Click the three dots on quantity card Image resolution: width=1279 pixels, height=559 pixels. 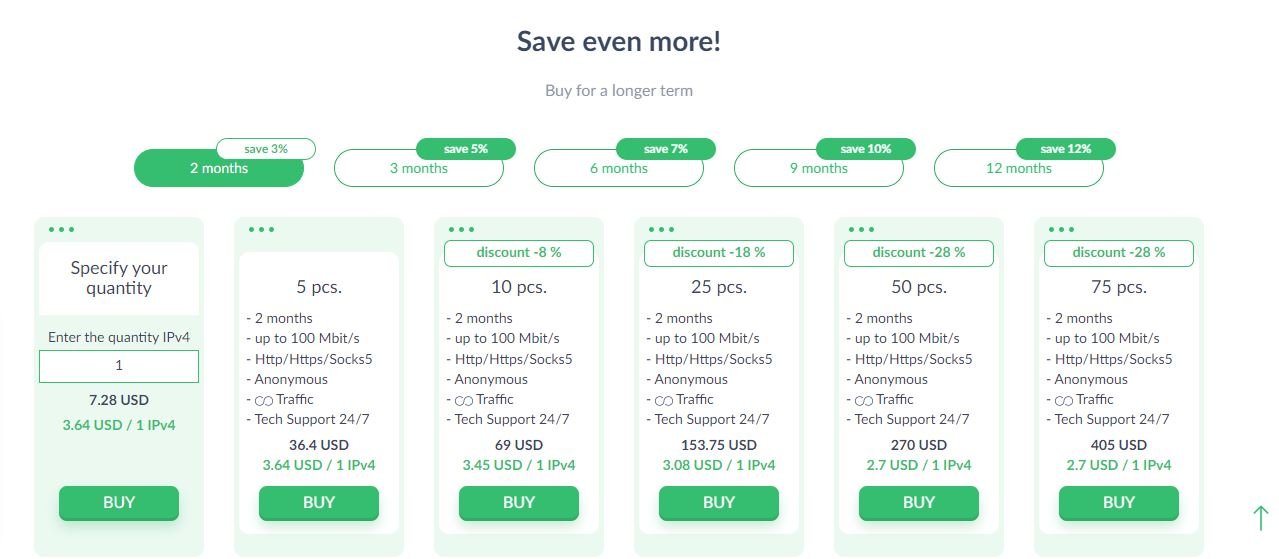pyautogui.click(x=61, y=229)
